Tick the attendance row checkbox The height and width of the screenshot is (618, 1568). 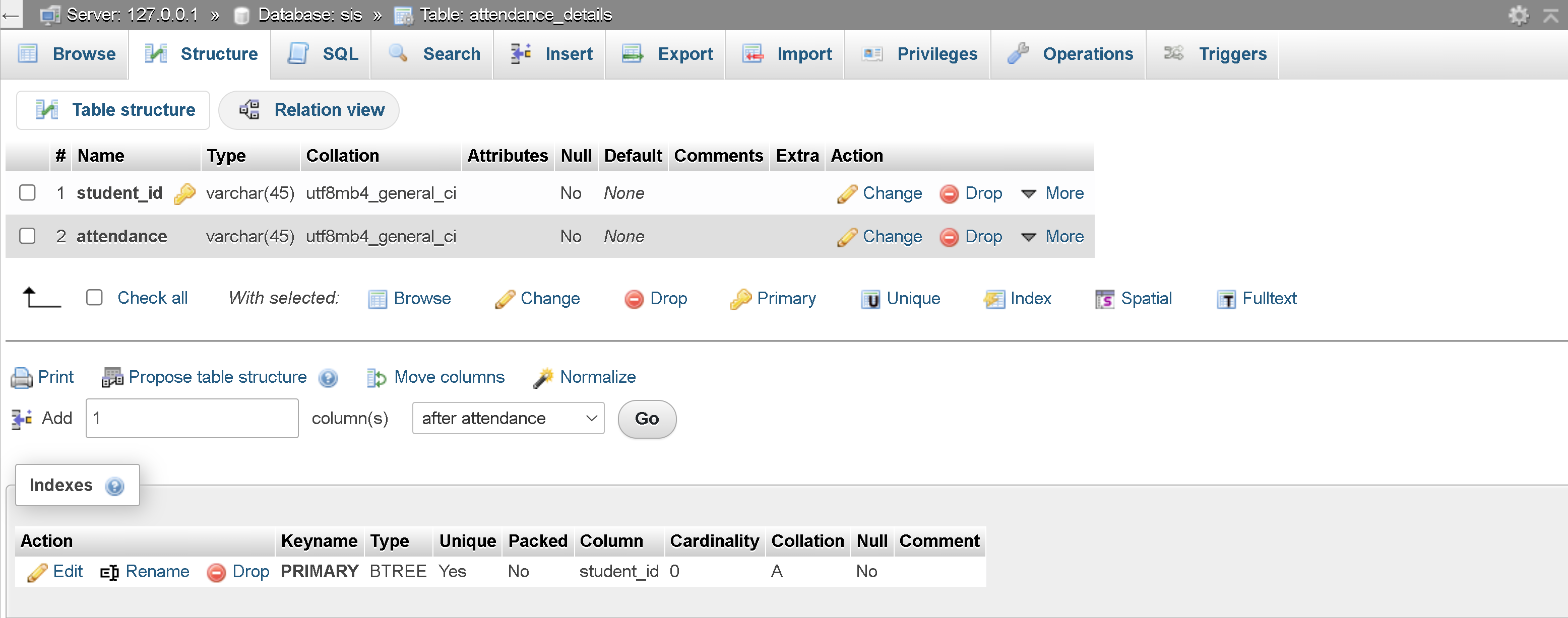pos(27,236)
